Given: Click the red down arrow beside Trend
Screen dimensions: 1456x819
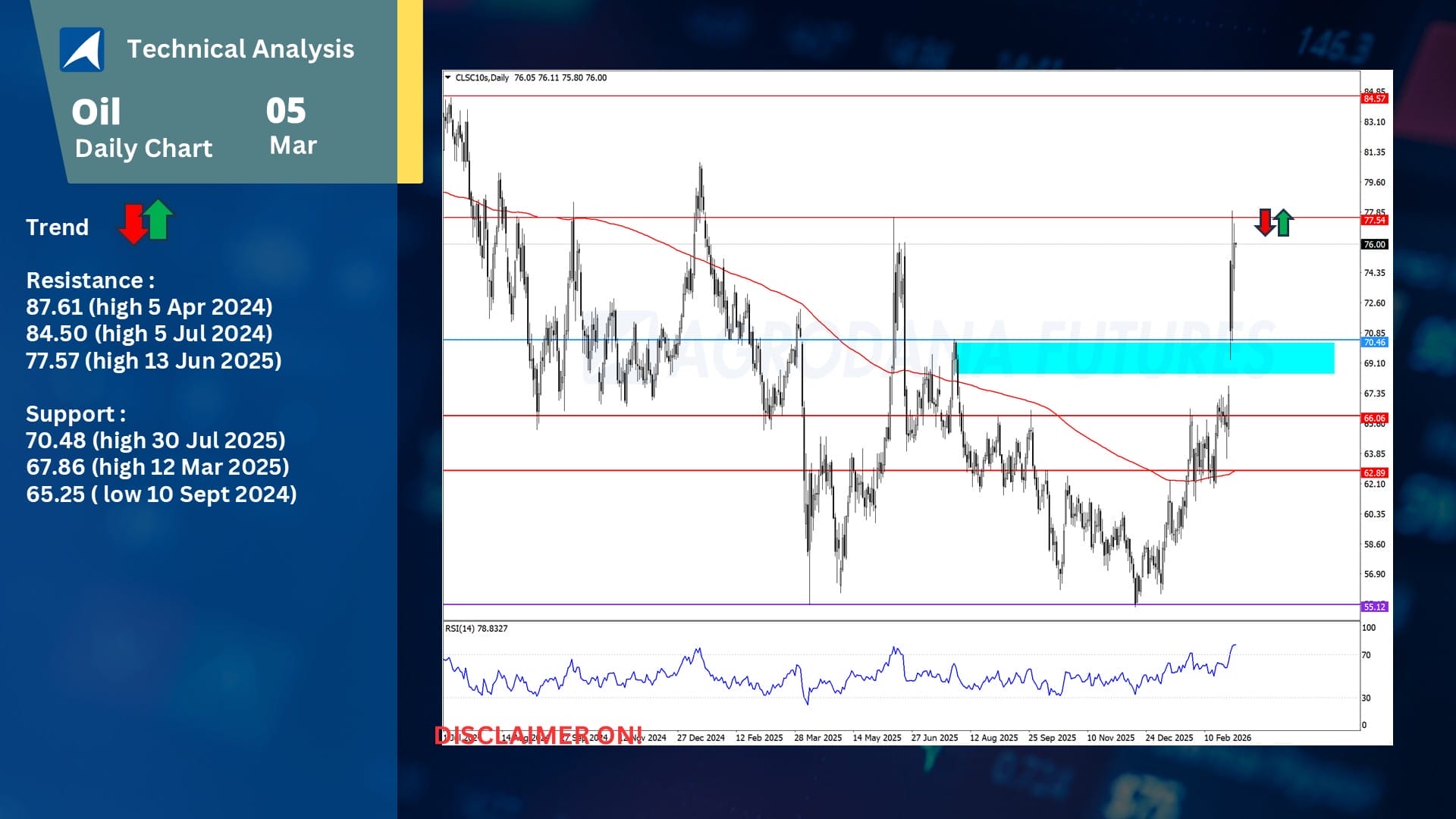Looking at the screenshot, I should pos(133,224).
